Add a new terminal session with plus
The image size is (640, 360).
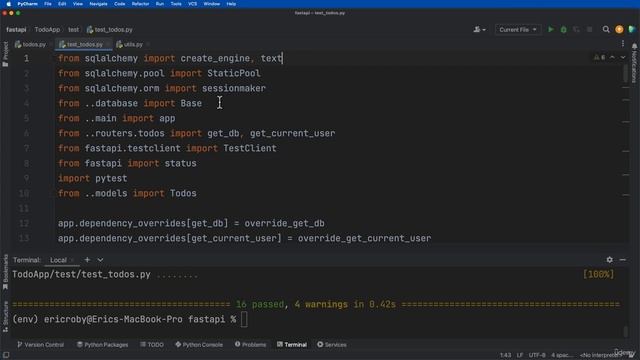(87, 260)
